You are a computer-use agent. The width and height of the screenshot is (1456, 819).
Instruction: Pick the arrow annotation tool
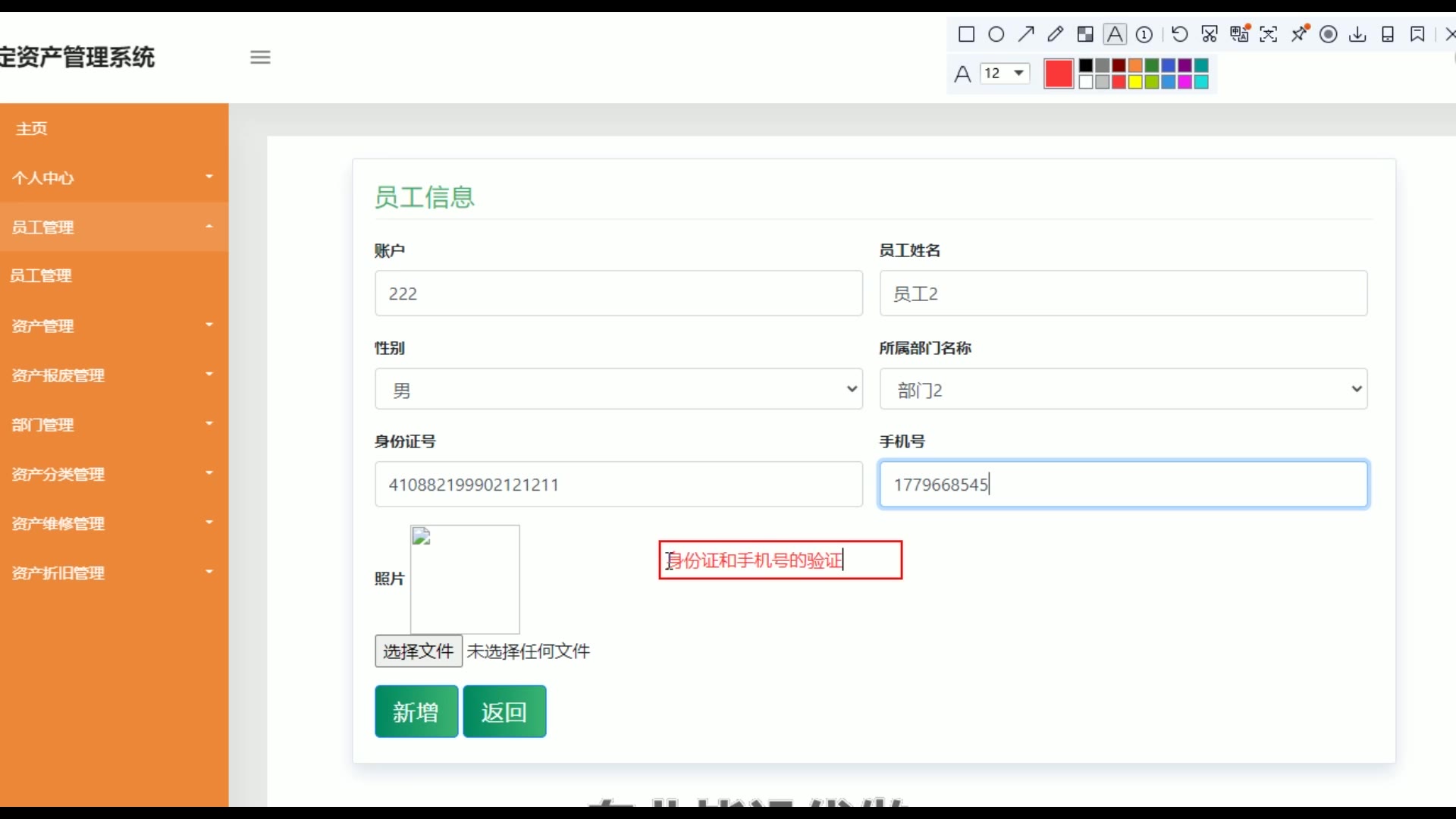point(1026,34)
